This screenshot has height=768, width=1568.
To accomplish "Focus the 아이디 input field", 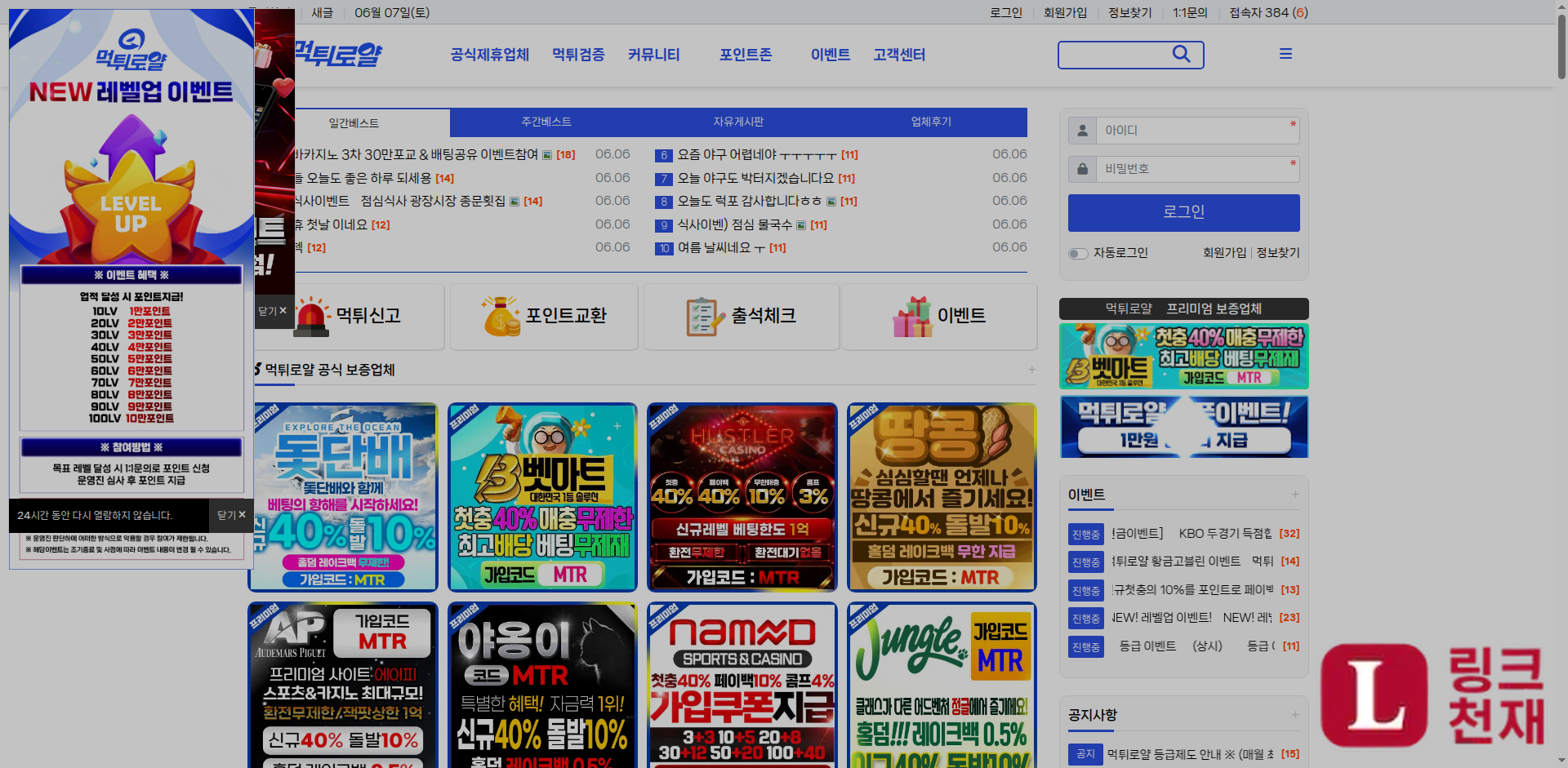I will [1197, 131].
